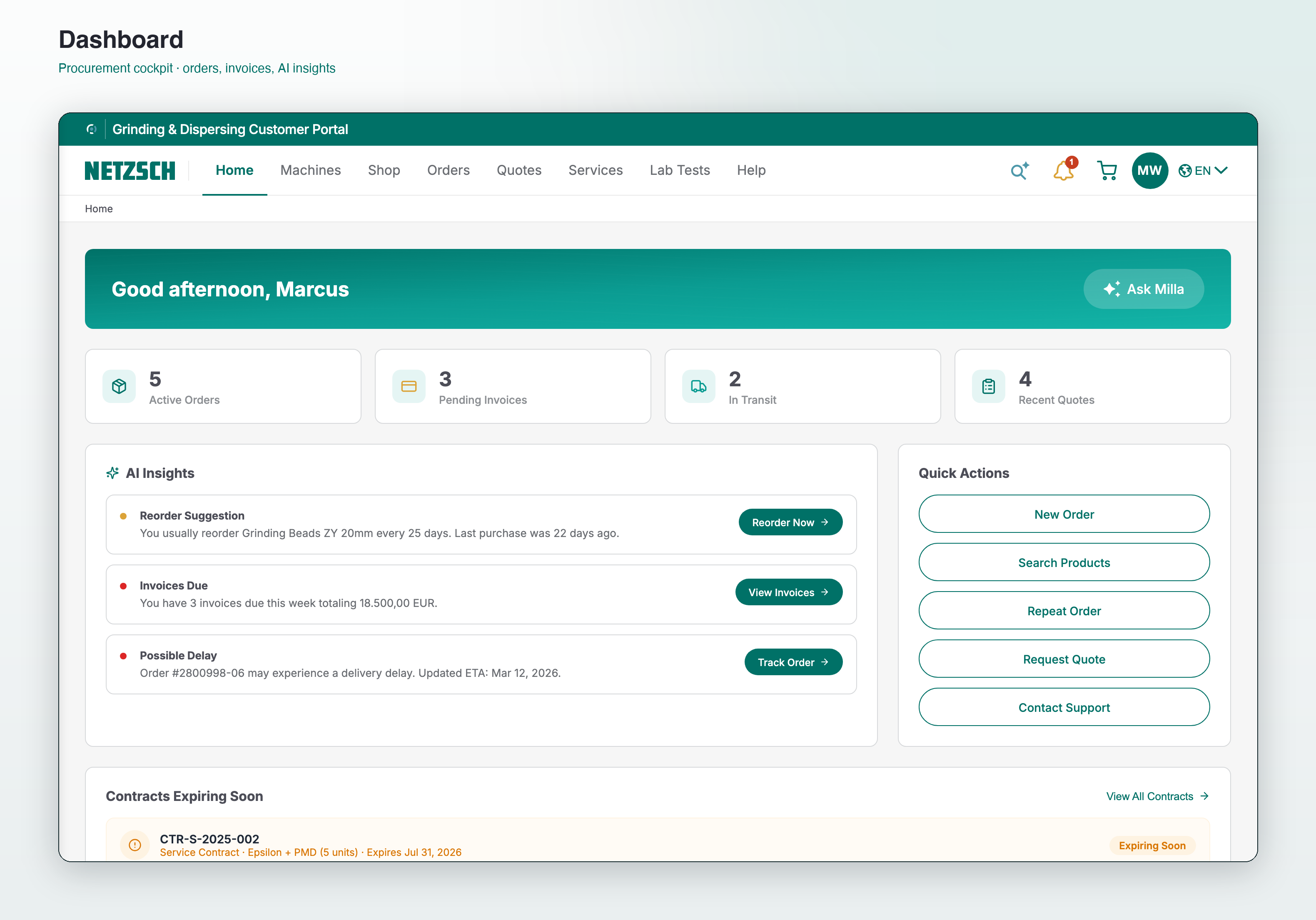Screen dimensions: 1316x920
Task: Click Request Quote quick action
Action: [1064, 659]
